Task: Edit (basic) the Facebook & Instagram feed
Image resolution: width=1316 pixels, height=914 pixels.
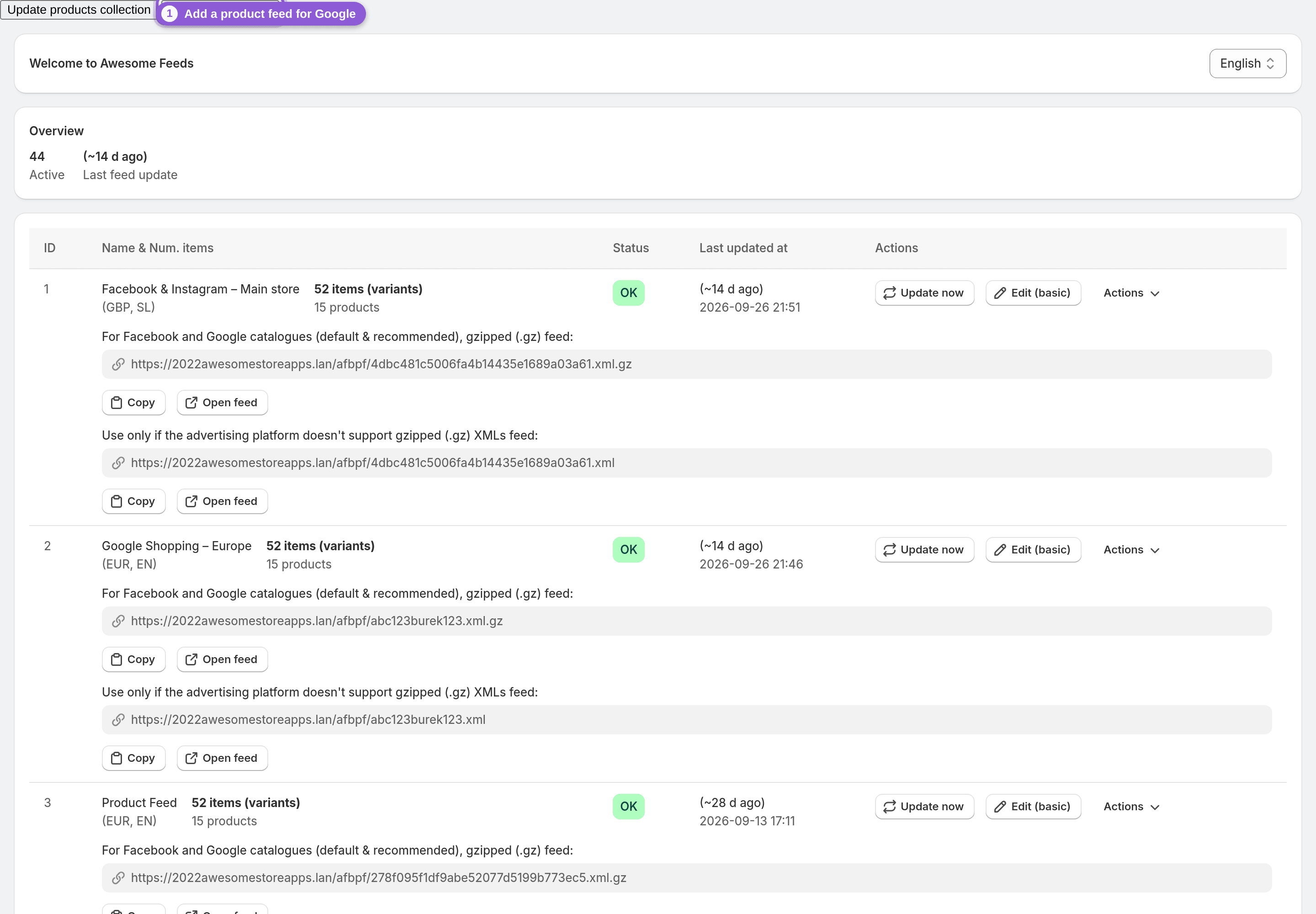Action: [x=1033, y=293]
